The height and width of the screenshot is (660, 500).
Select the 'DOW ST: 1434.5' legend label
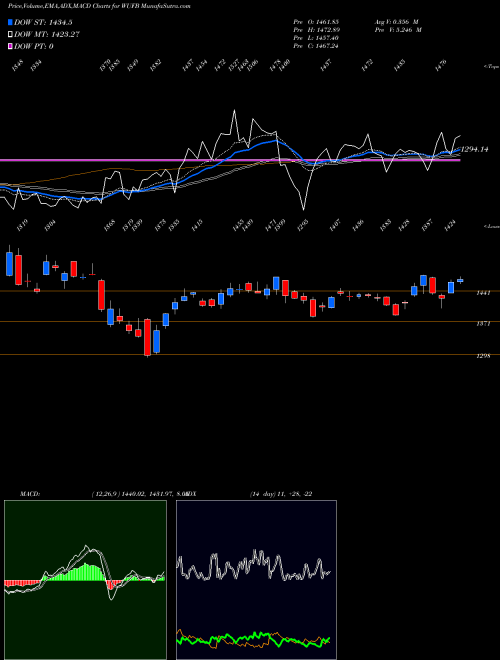[x=43, y=22]
